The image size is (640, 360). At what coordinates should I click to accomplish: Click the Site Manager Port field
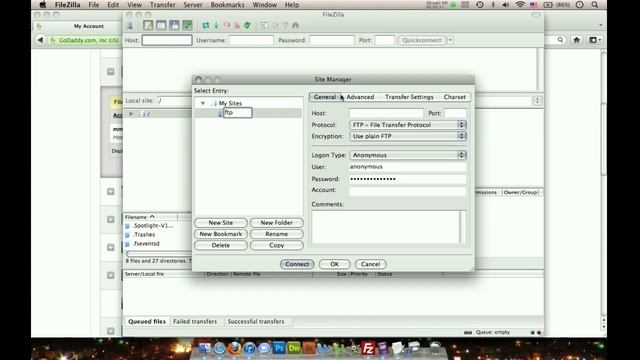455,113
